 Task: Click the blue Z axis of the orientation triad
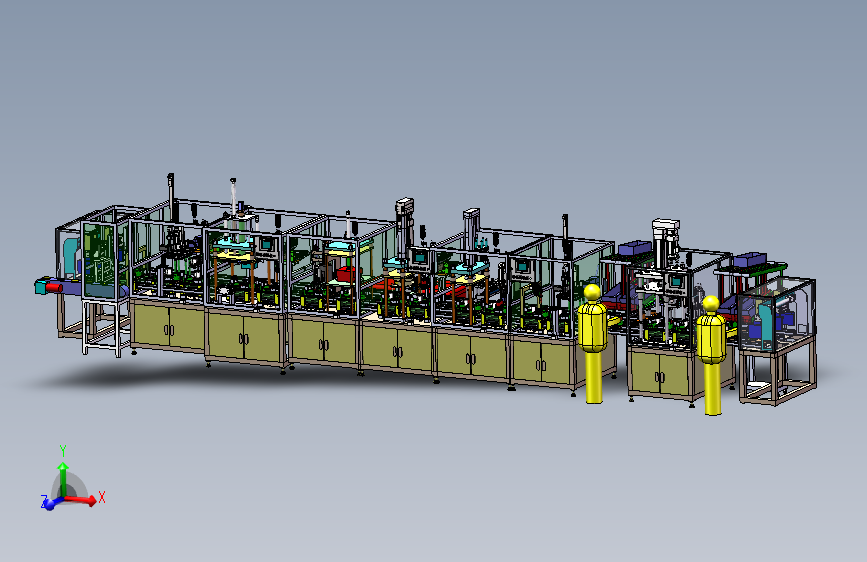click(x=49, y=503)
